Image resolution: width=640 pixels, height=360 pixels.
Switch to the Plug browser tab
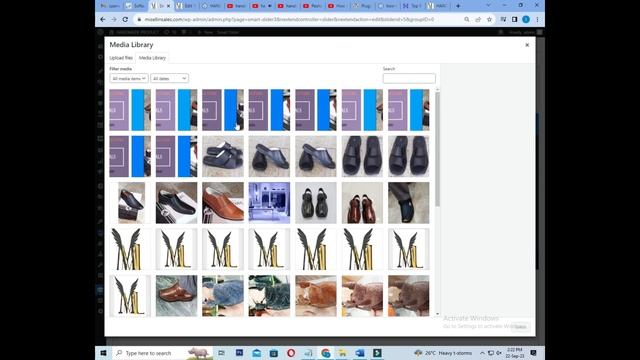tap(362, 6)
